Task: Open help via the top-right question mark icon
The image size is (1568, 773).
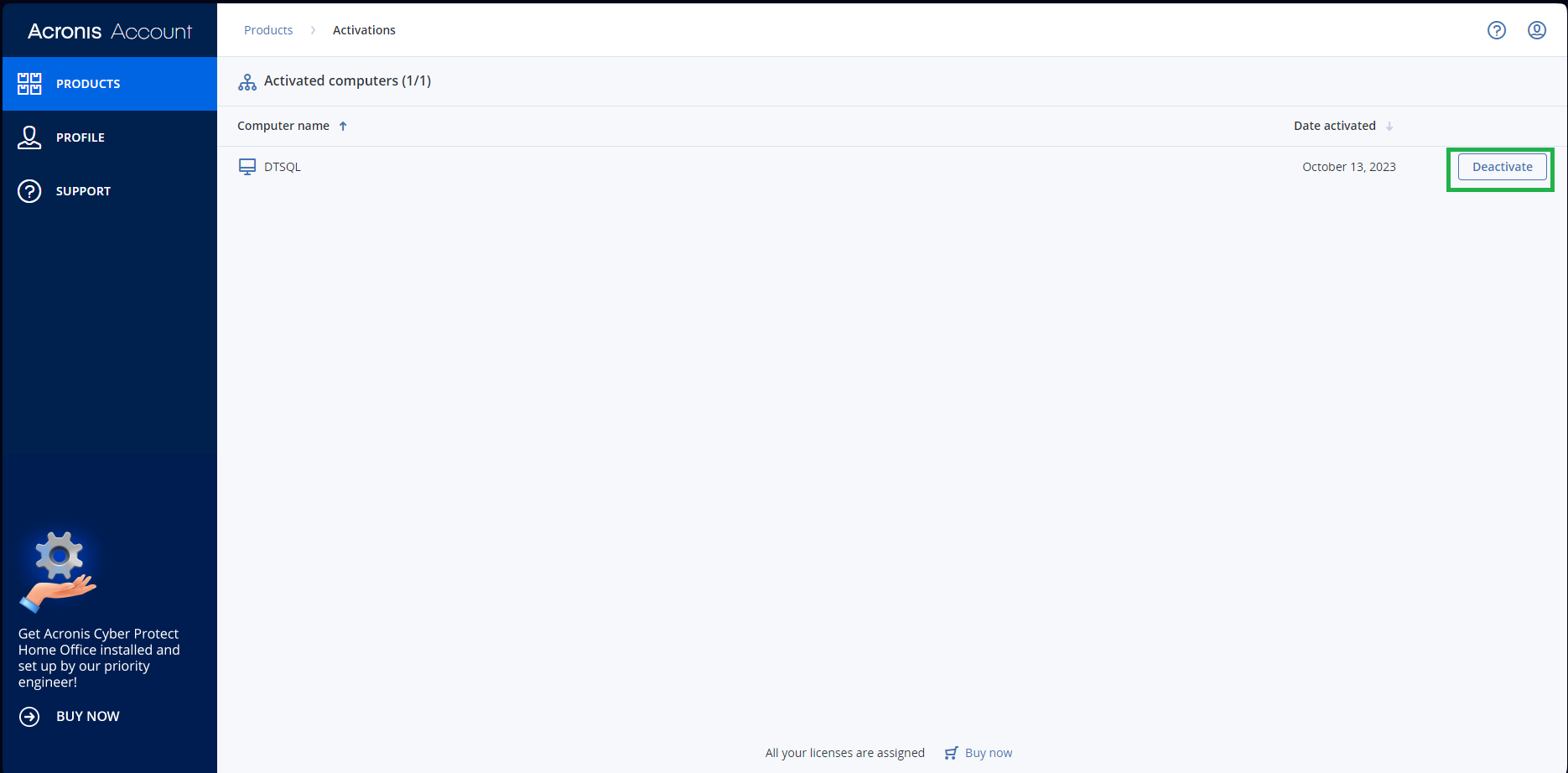Action: (x=1497, y=30)
